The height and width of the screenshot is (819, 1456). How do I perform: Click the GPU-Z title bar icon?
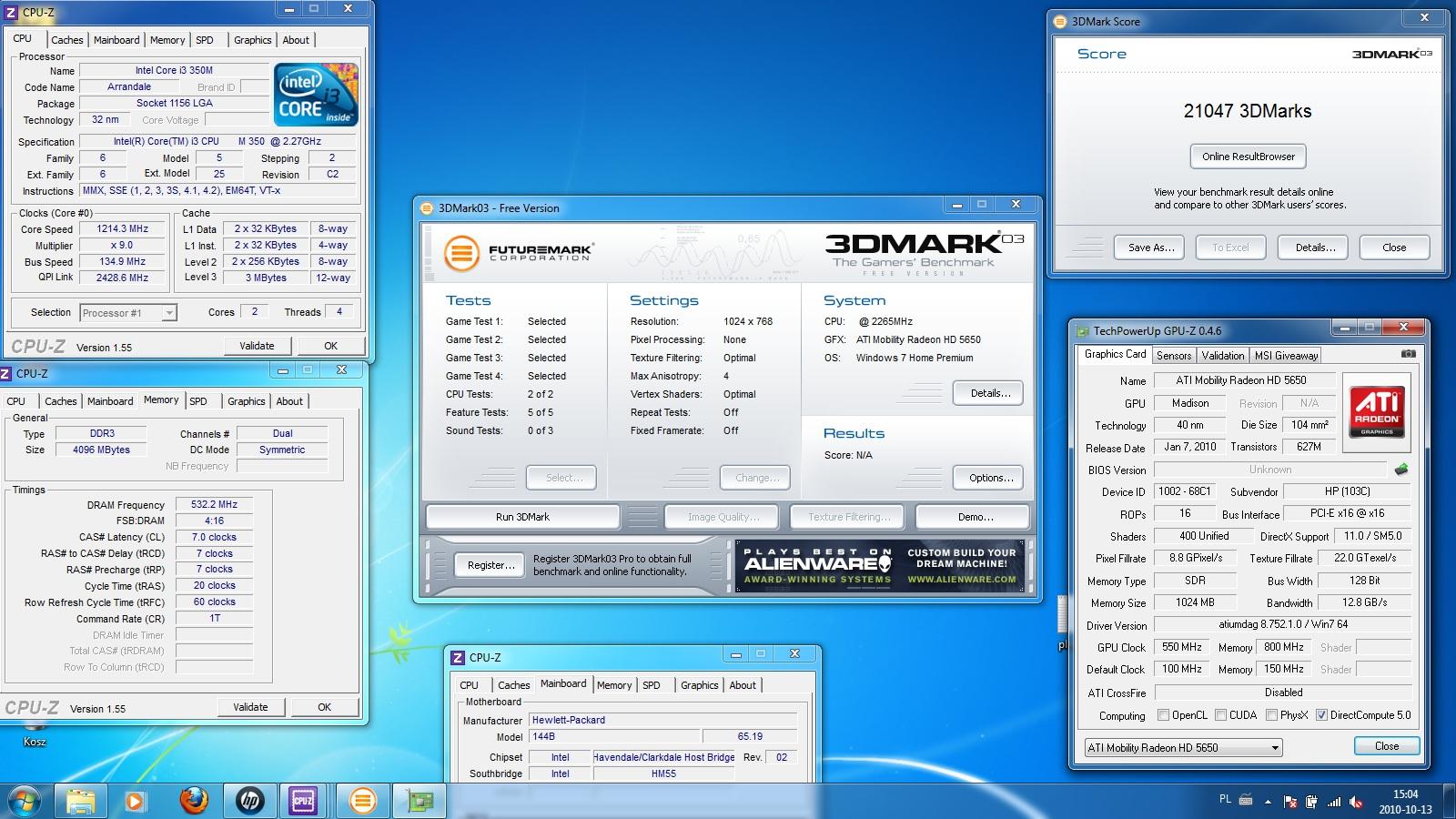pyautogui.click(x=1083, y=331)
